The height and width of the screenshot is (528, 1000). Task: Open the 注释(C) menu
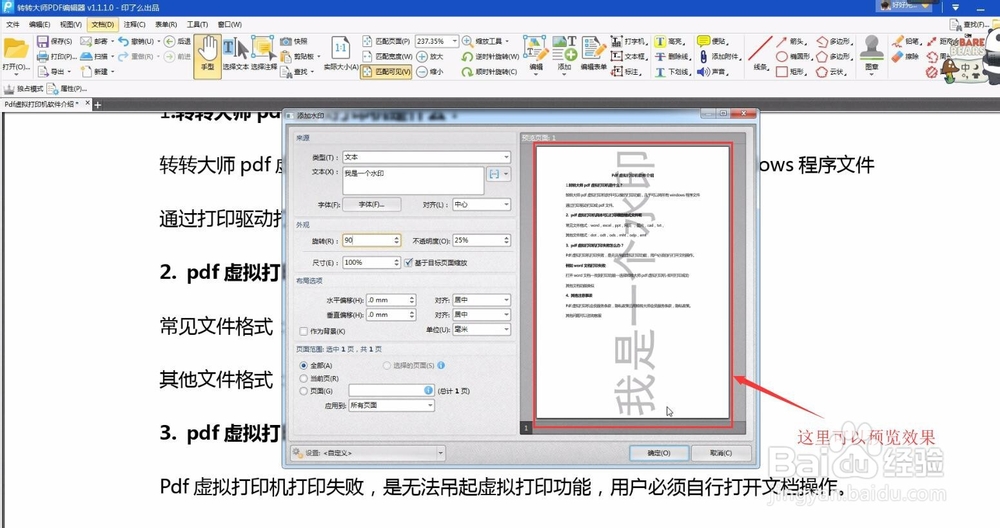(x=135, y=24)
